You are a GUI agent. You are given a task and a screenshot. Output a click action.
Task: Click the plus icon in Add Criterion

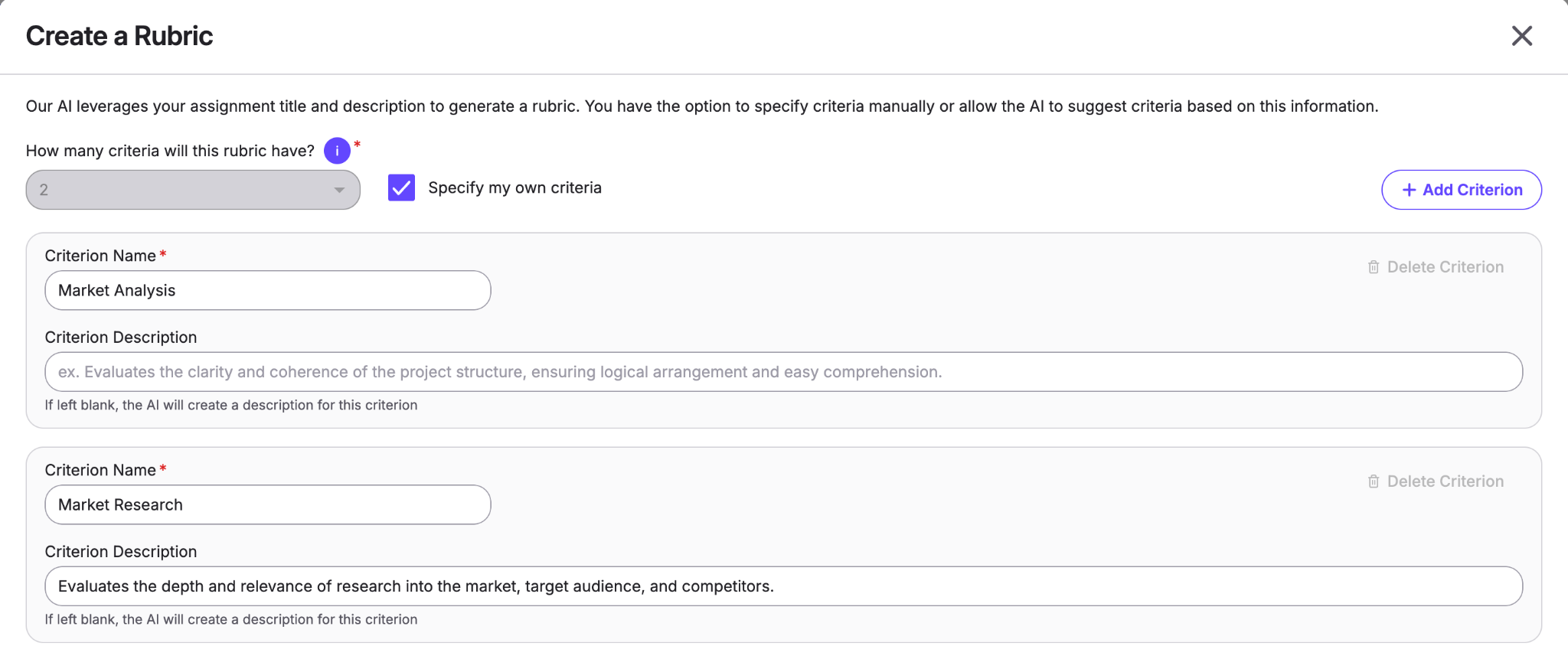tap(1409, 190)
